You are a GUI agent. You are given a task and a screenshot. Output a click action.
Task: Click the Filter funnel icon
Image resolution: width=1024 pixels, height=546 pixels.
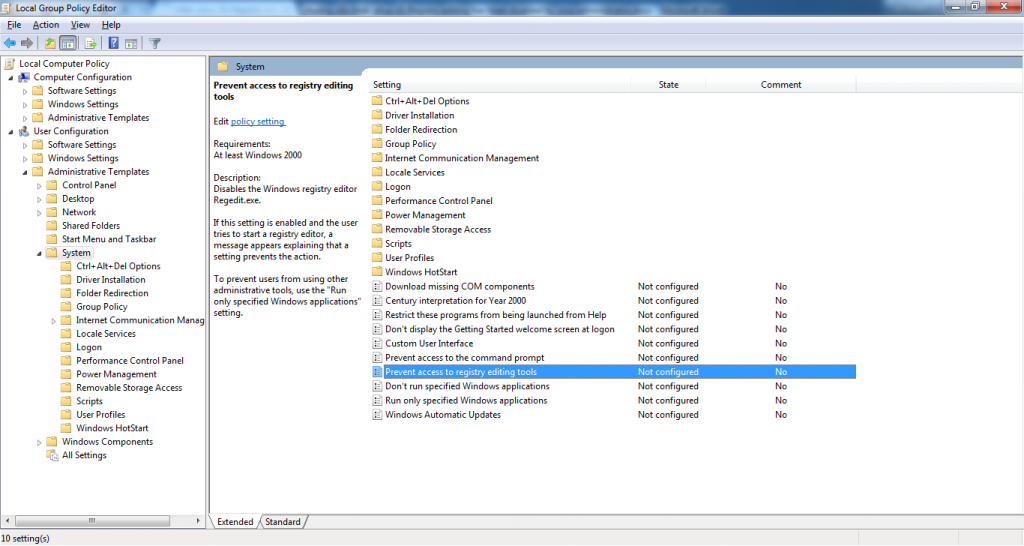pyautogui.click(x=155, y=43)
